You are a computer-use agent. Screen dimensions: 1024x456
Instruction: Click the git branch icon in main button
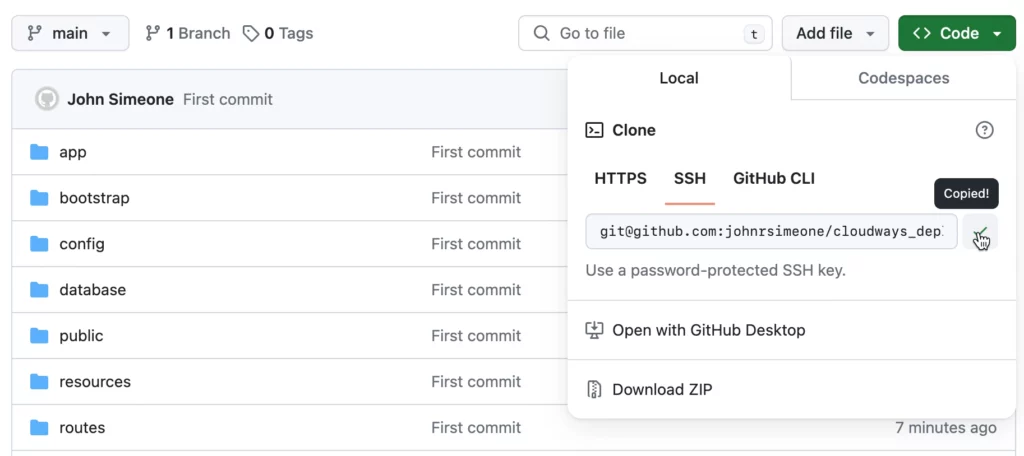coord(35,33)
